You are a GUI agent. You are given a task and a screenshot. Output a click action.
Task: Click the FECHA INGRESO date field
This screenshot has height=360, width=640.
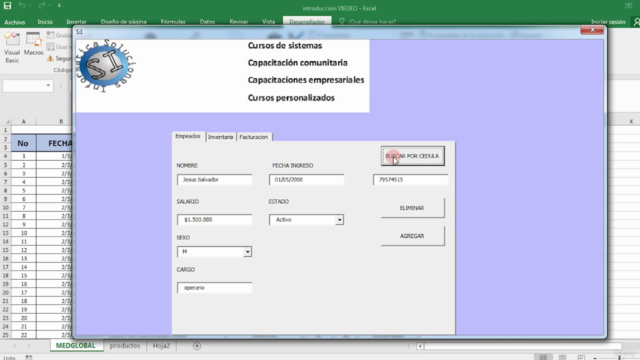(x=307, y=180)
